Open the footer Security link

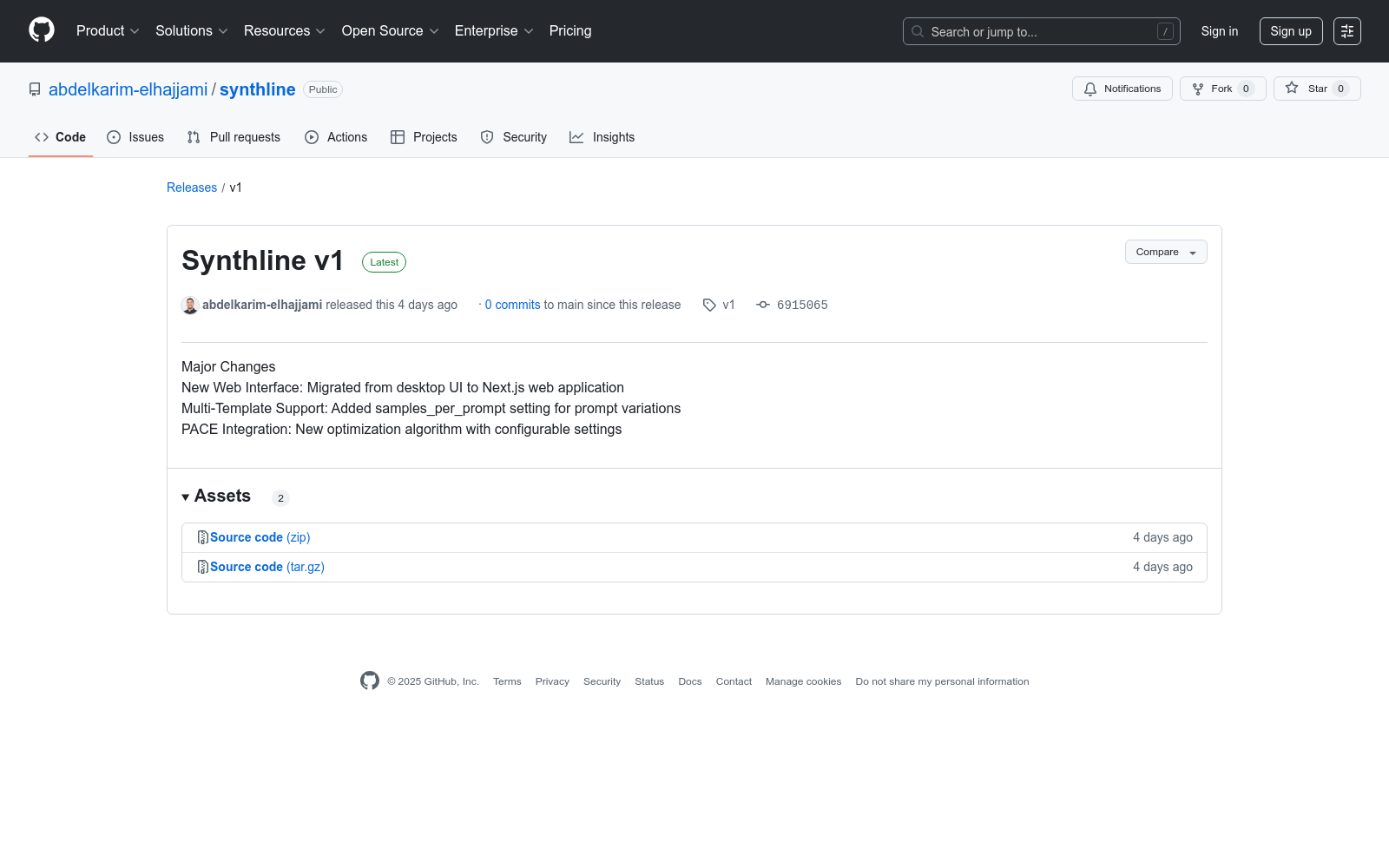(x=602, y=681)
